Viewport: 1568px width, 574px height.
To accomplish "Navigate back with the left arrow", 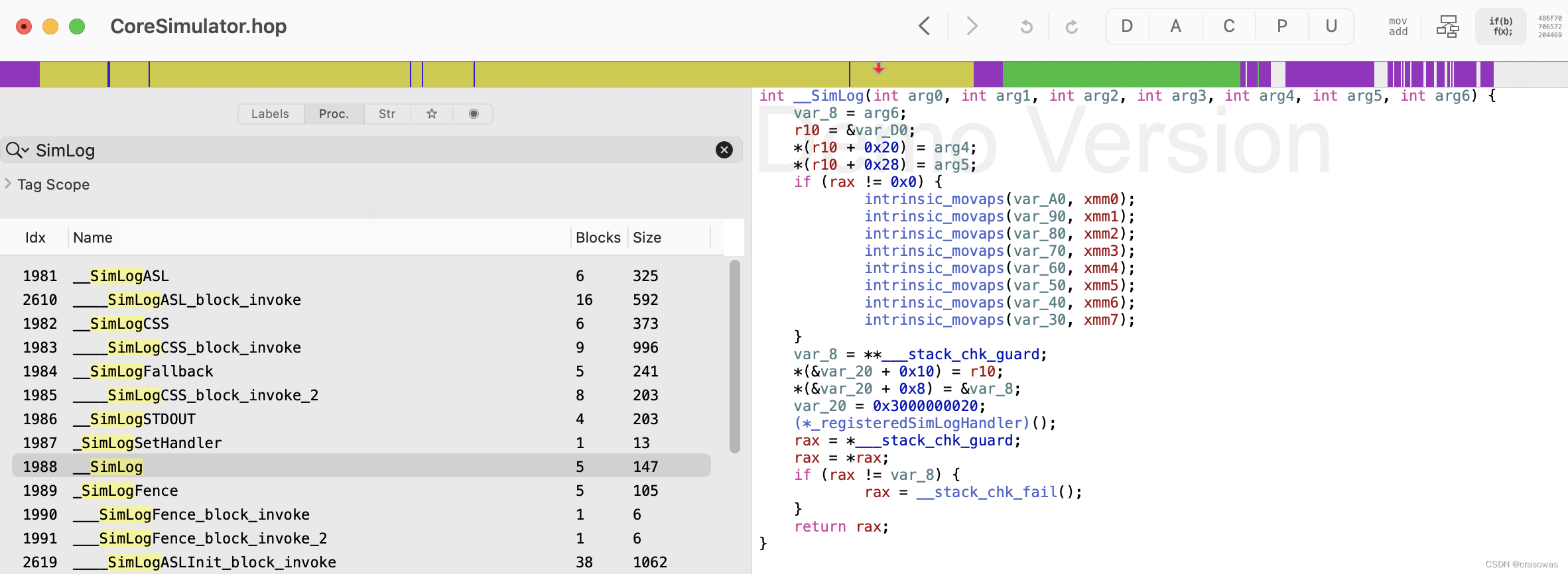I will pos(925,27).
